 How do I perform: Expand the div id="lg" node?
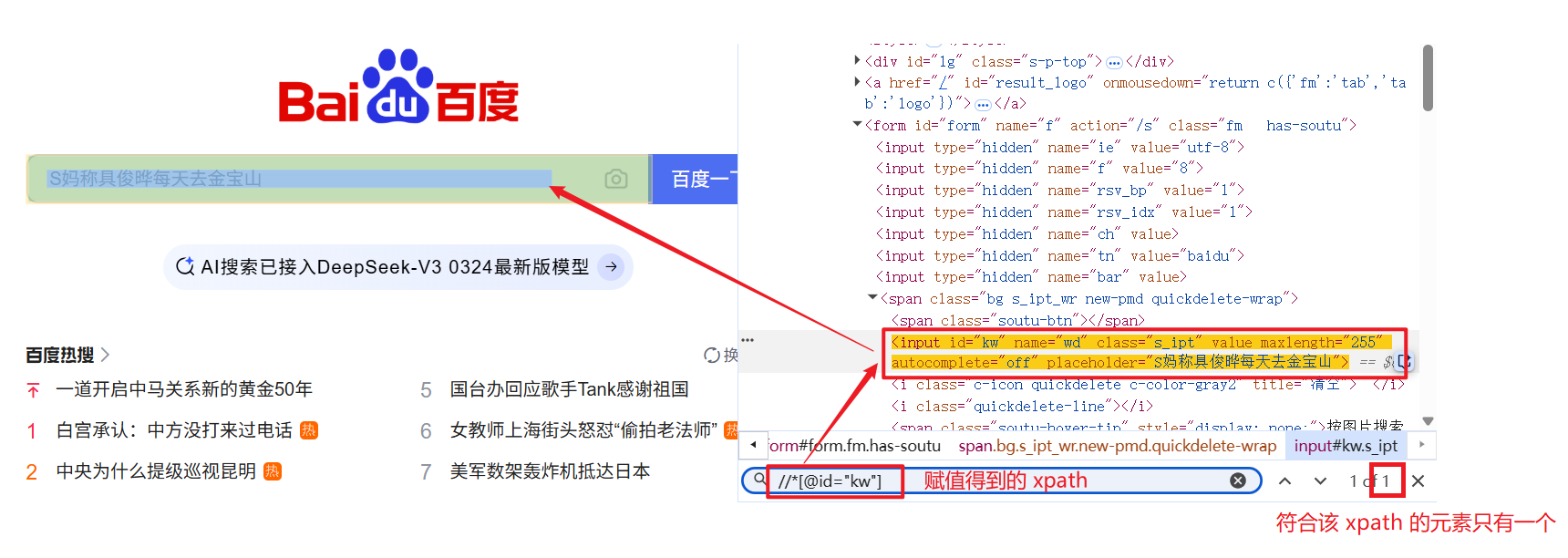coord(858,60)
